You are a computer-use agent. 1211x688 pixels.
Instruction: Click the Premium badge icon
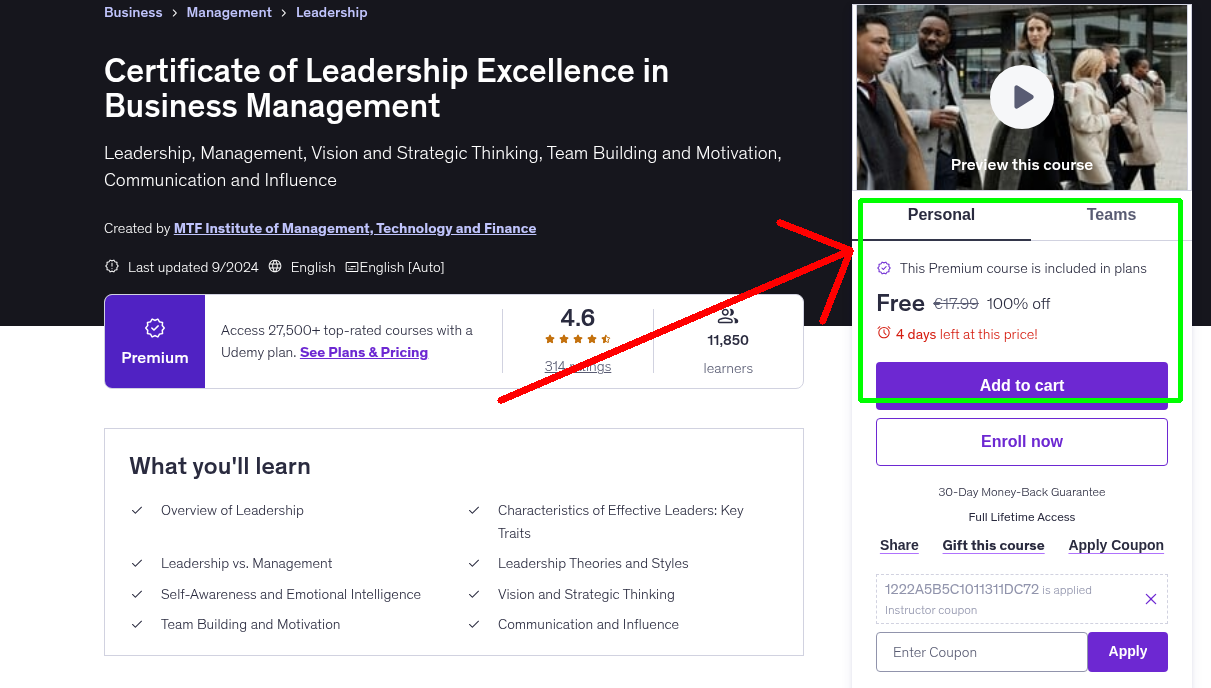tap(154, 326)
